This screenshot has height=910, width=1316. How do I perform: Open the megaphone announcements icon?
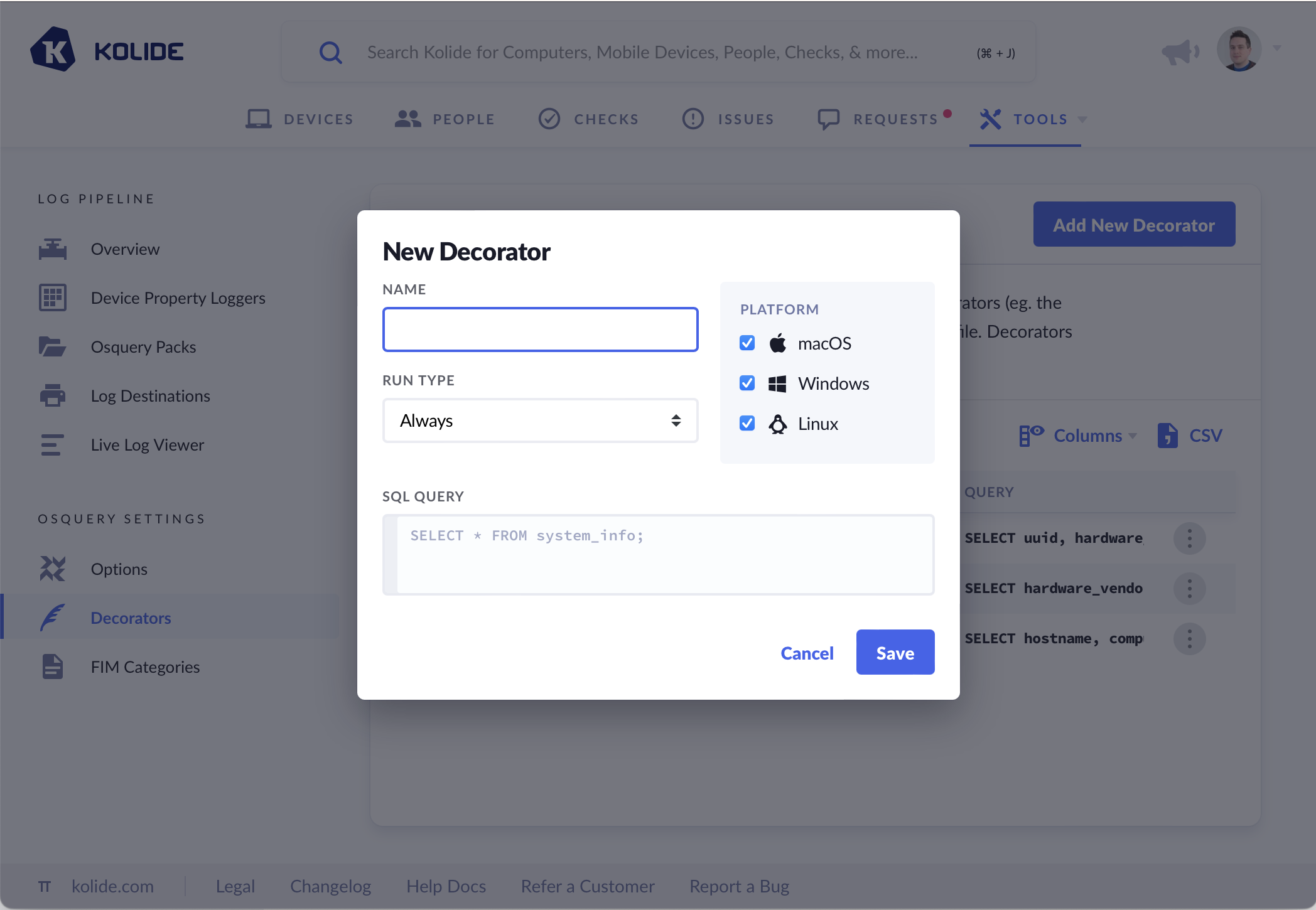[1179, 51]
